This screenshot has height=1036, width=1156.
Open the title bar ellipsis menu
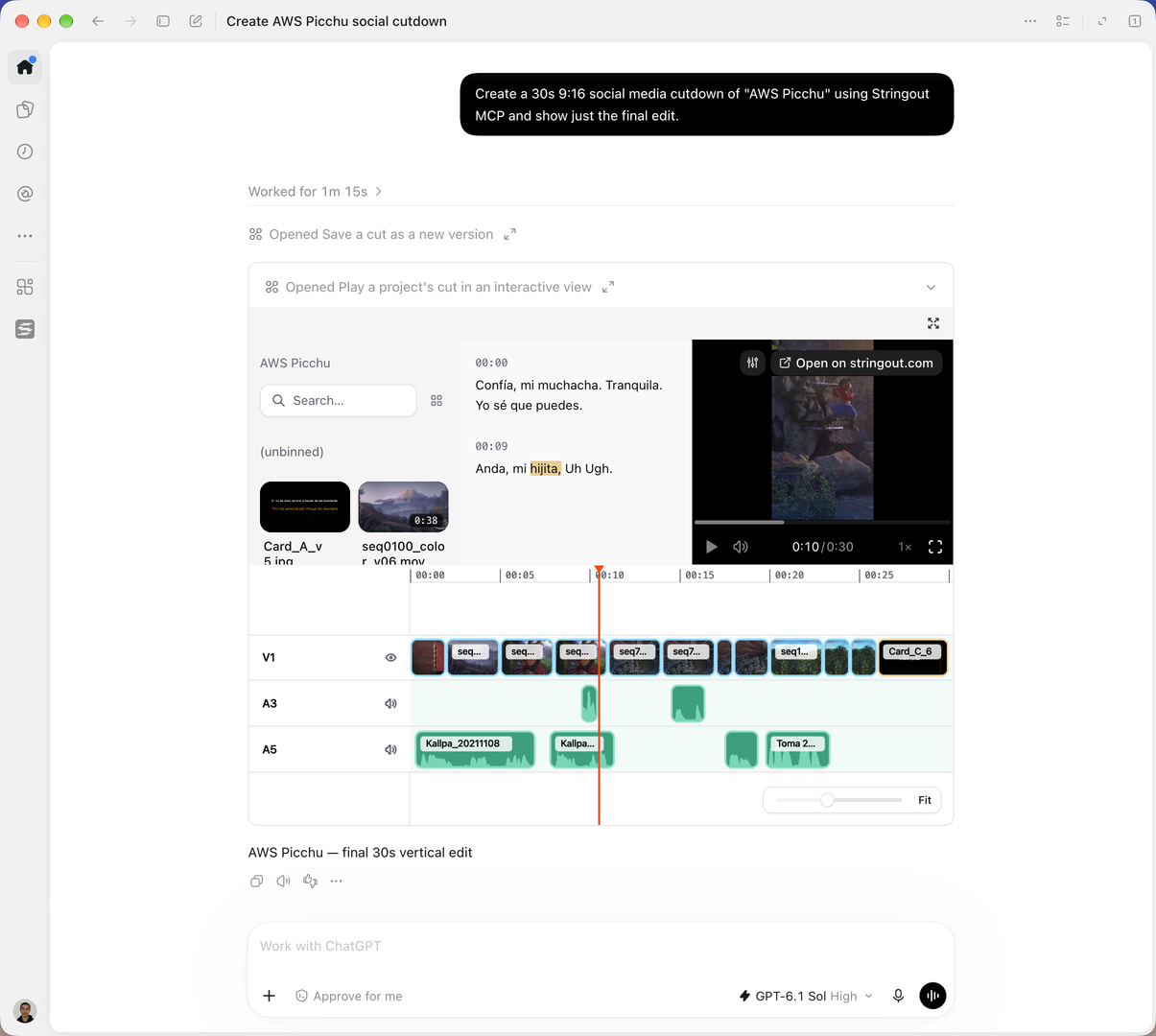(x=1030, y=21)
